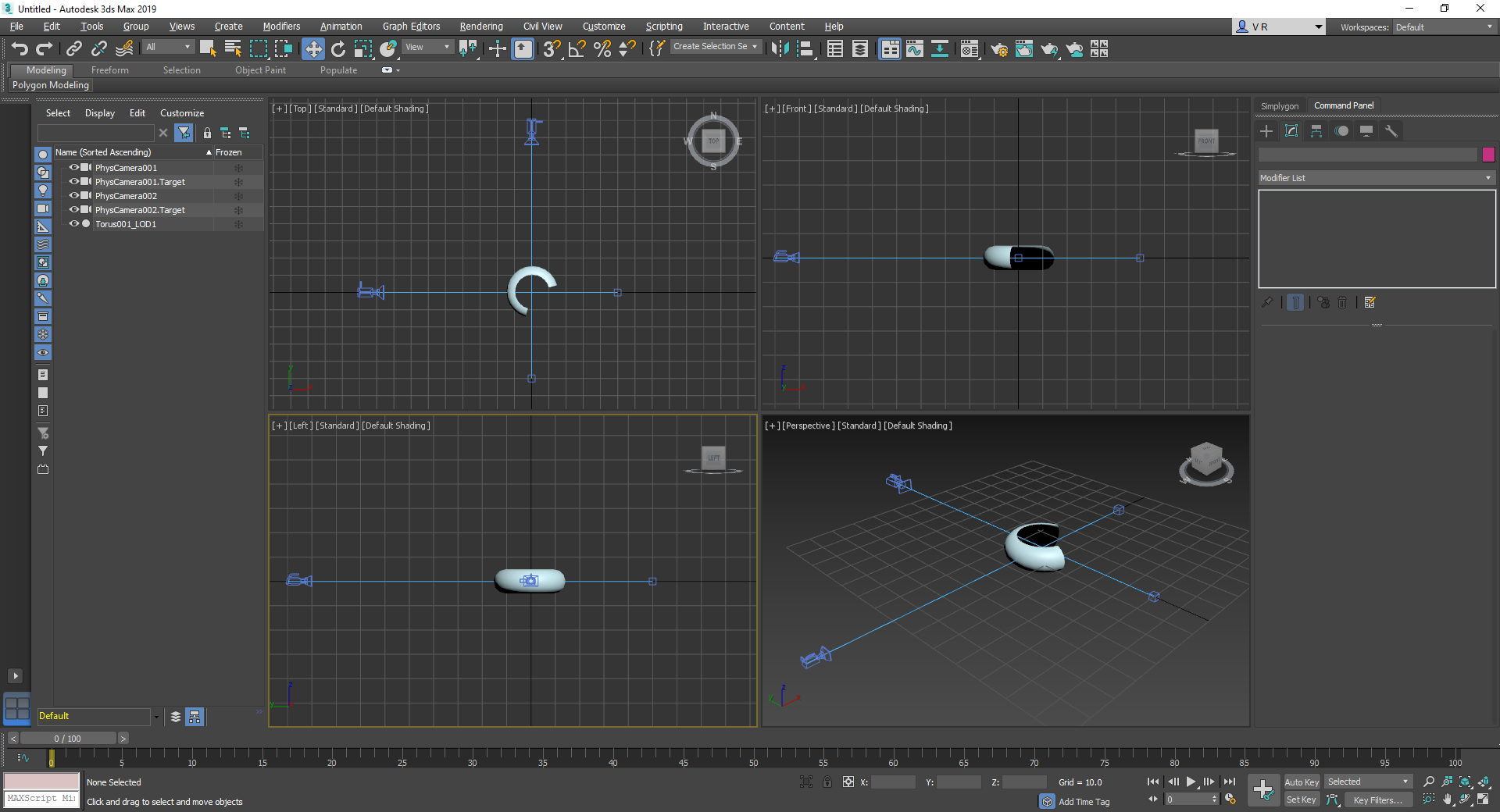Image resolution: width=1500 pixels, height=812 pixels.
Task: Toggle the Angle Snap icon
Action: [577, 49]
